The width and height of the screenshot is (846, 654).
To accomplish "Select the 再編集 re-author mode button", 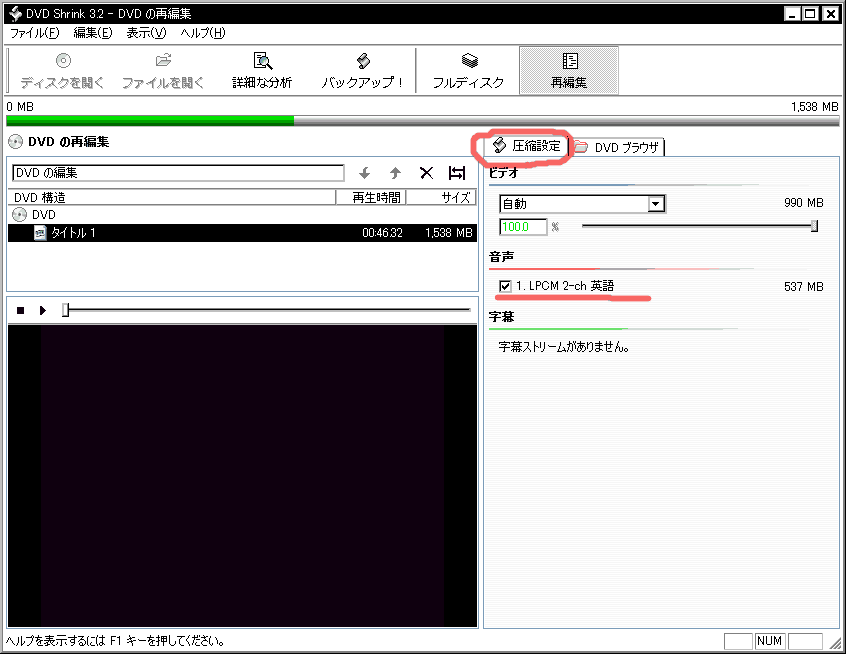I will coord(569,71).
